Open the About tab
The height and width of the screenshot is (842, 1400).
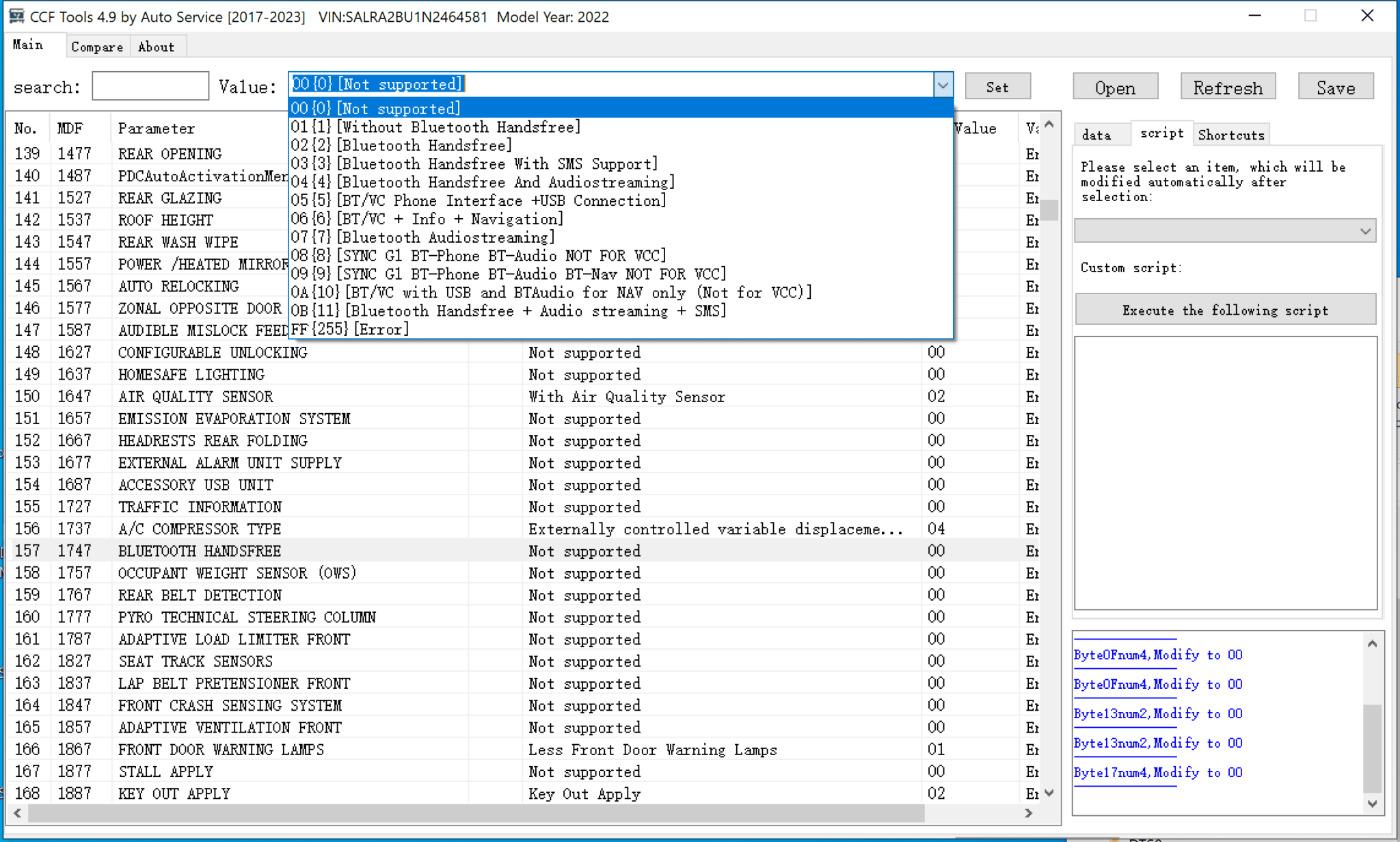(x=157, y=46)
